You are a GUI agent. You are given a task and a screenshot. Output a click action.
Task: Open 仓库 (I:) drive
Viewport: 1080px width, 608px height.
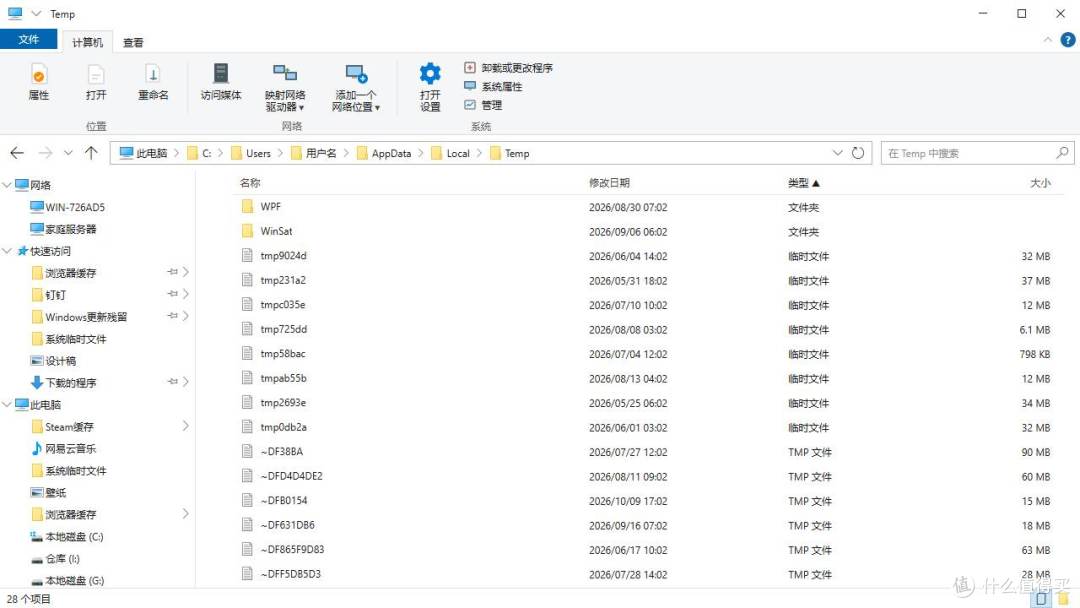pyautogui.click(x=56, y=558)
